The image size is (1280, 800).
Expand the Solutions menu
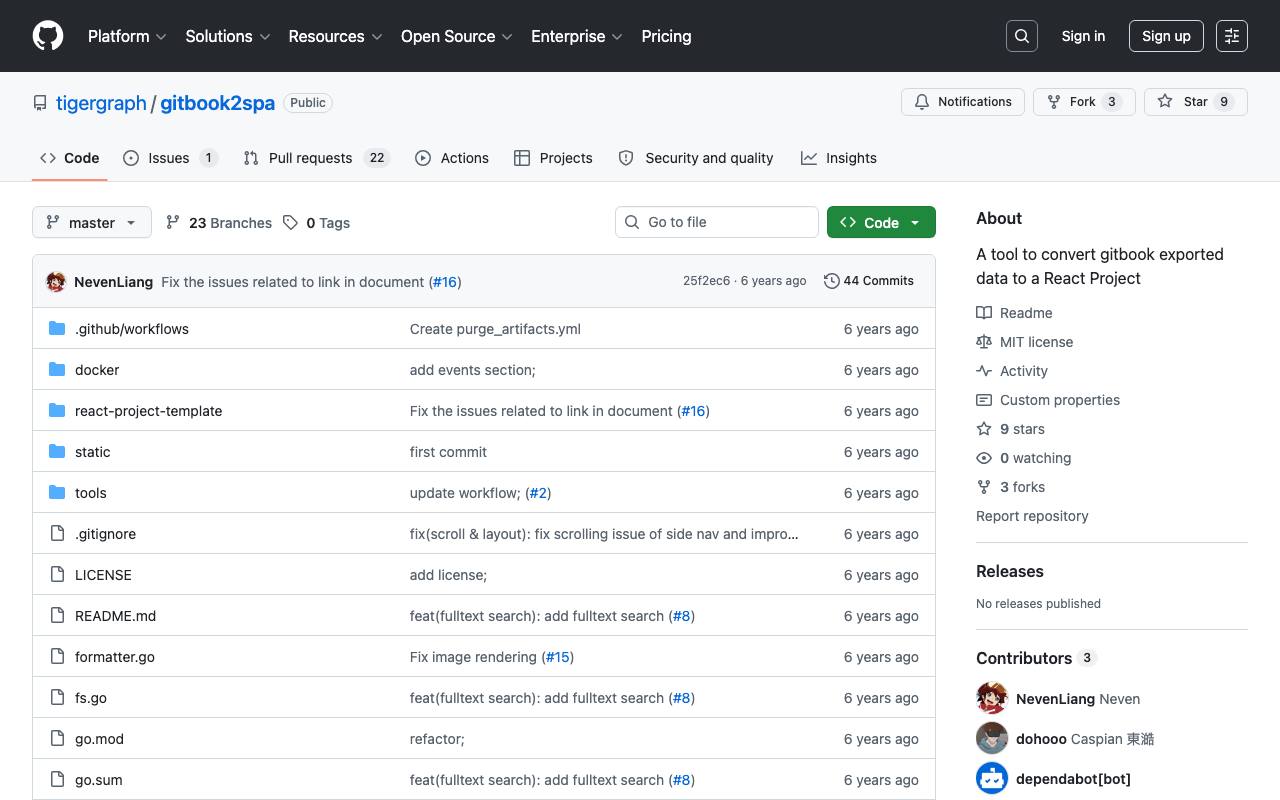click(x=228, y=36)
